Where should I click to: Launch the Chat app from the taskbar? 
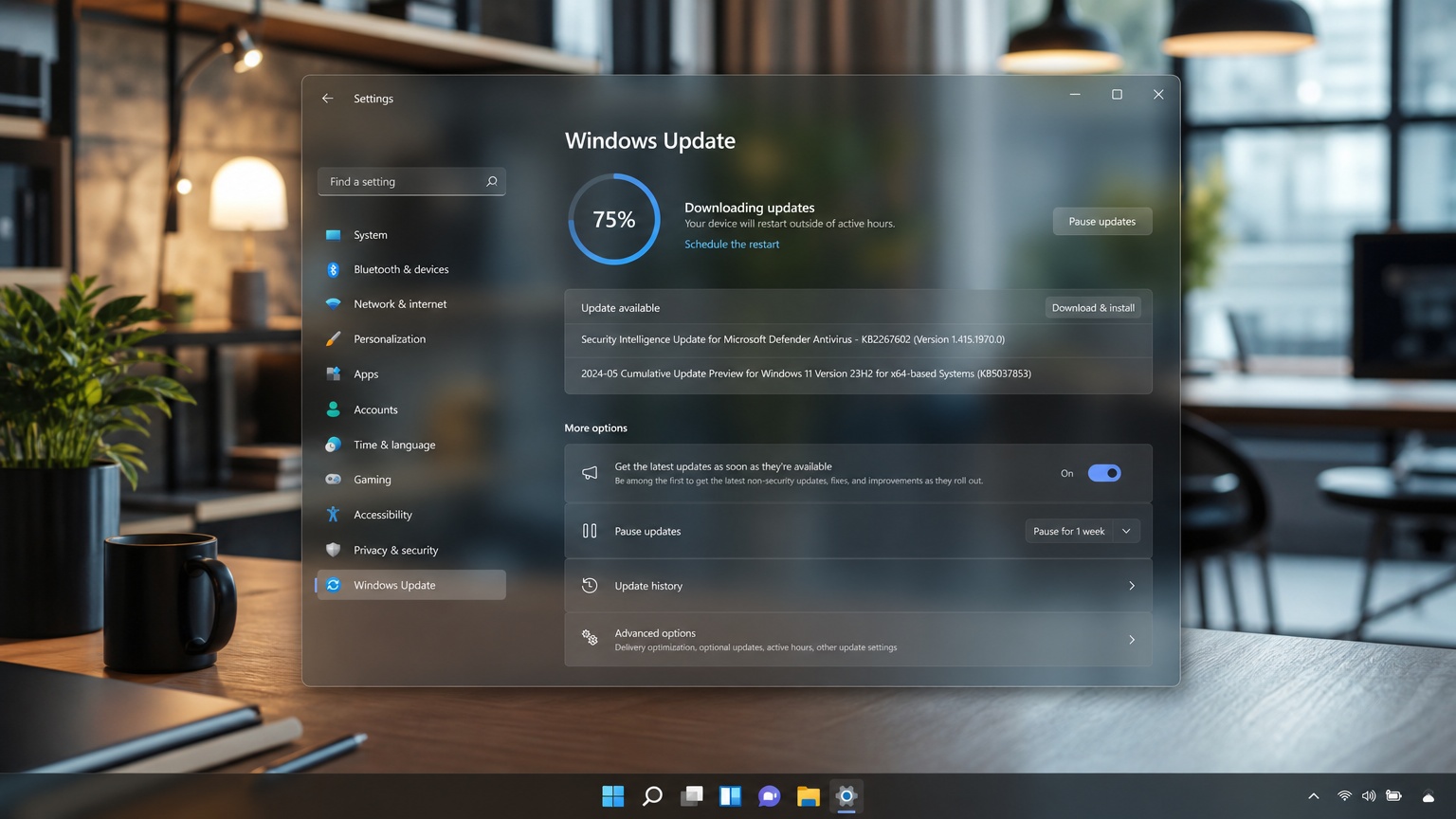[769, 796]
